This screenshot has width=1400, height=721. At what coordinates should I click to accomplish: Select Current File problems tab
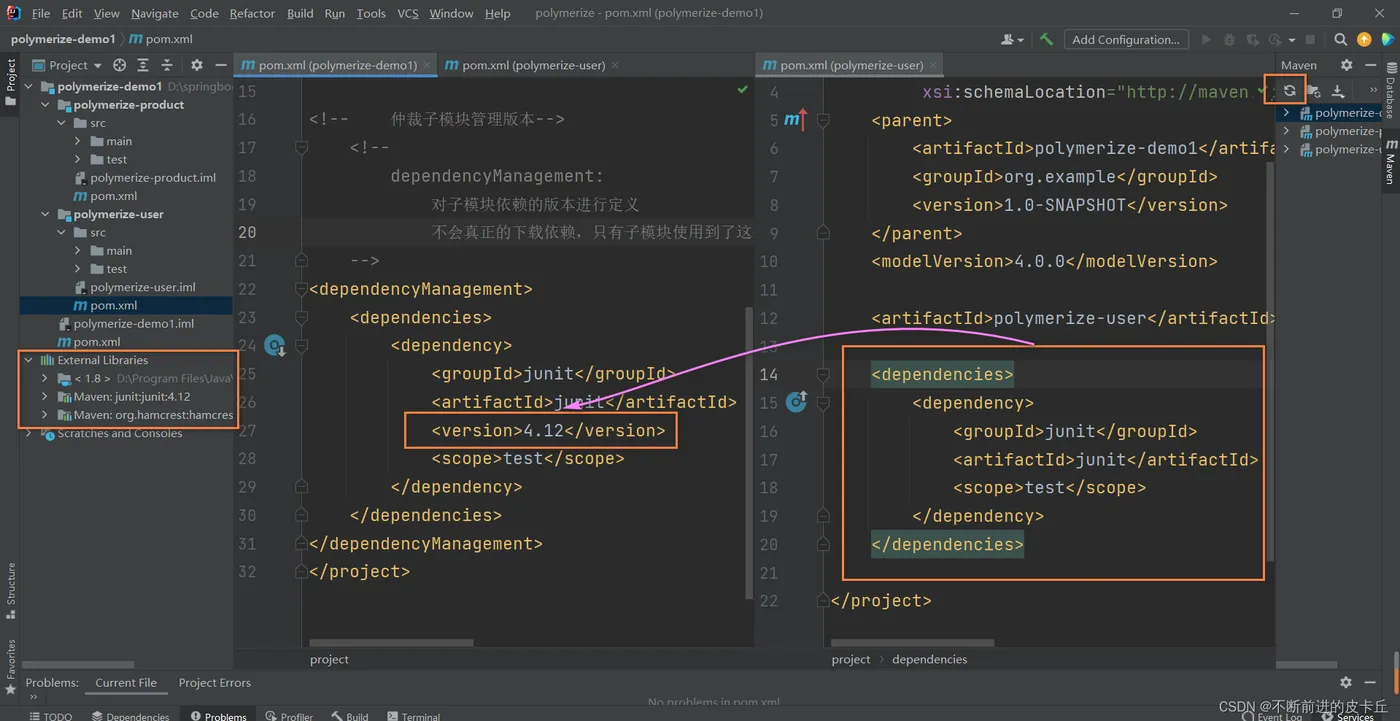click(x=126, y=683)
